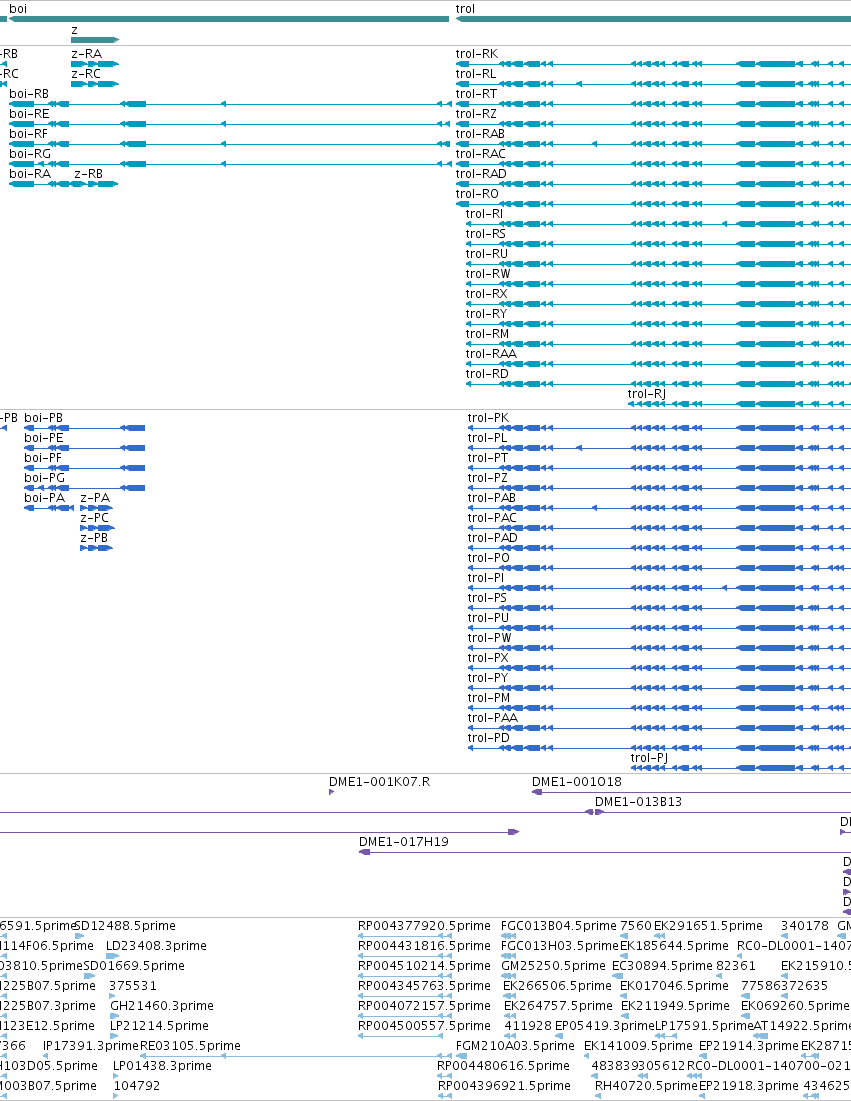The height and width of the screenshot is (1101, 851).
Task: Select transcript trol-RT
Action: click(x=653, y=104)
